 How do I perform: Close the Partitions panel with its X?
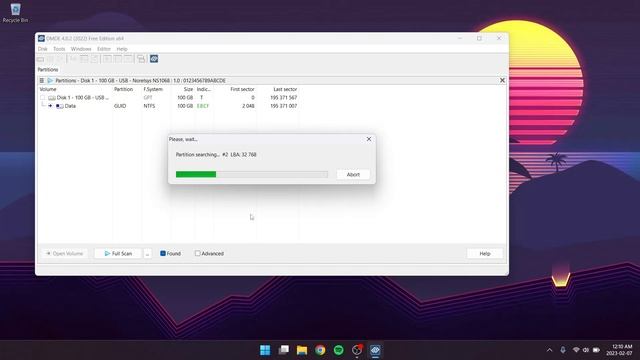click(x=502, y=80)
